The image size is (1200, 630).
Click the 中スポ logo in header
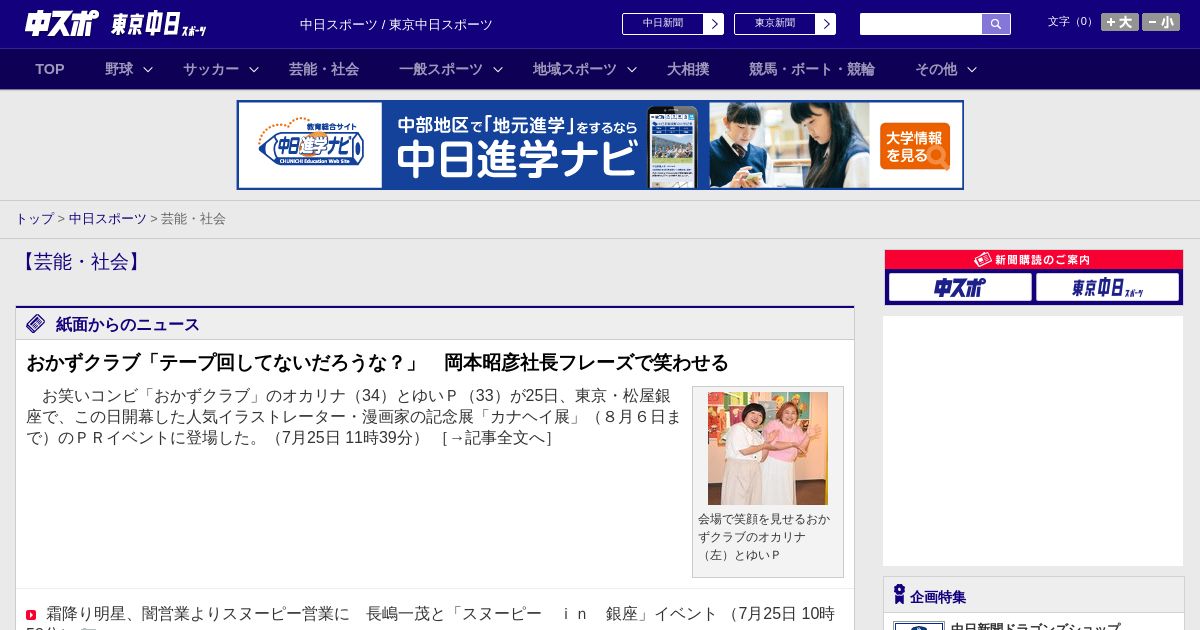click(x=62, y=23)
